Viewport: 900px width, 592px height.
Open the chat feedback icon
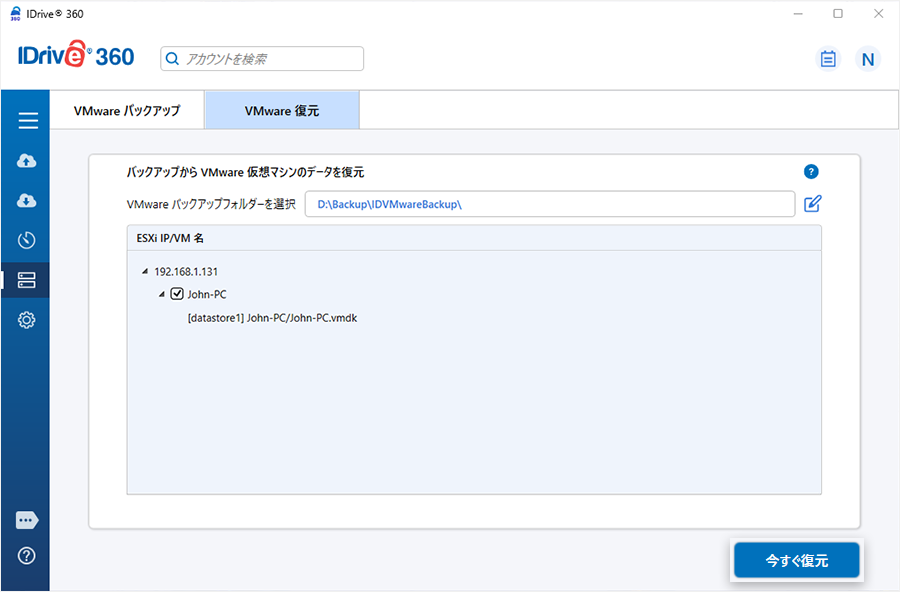click(x=27, y=520)
